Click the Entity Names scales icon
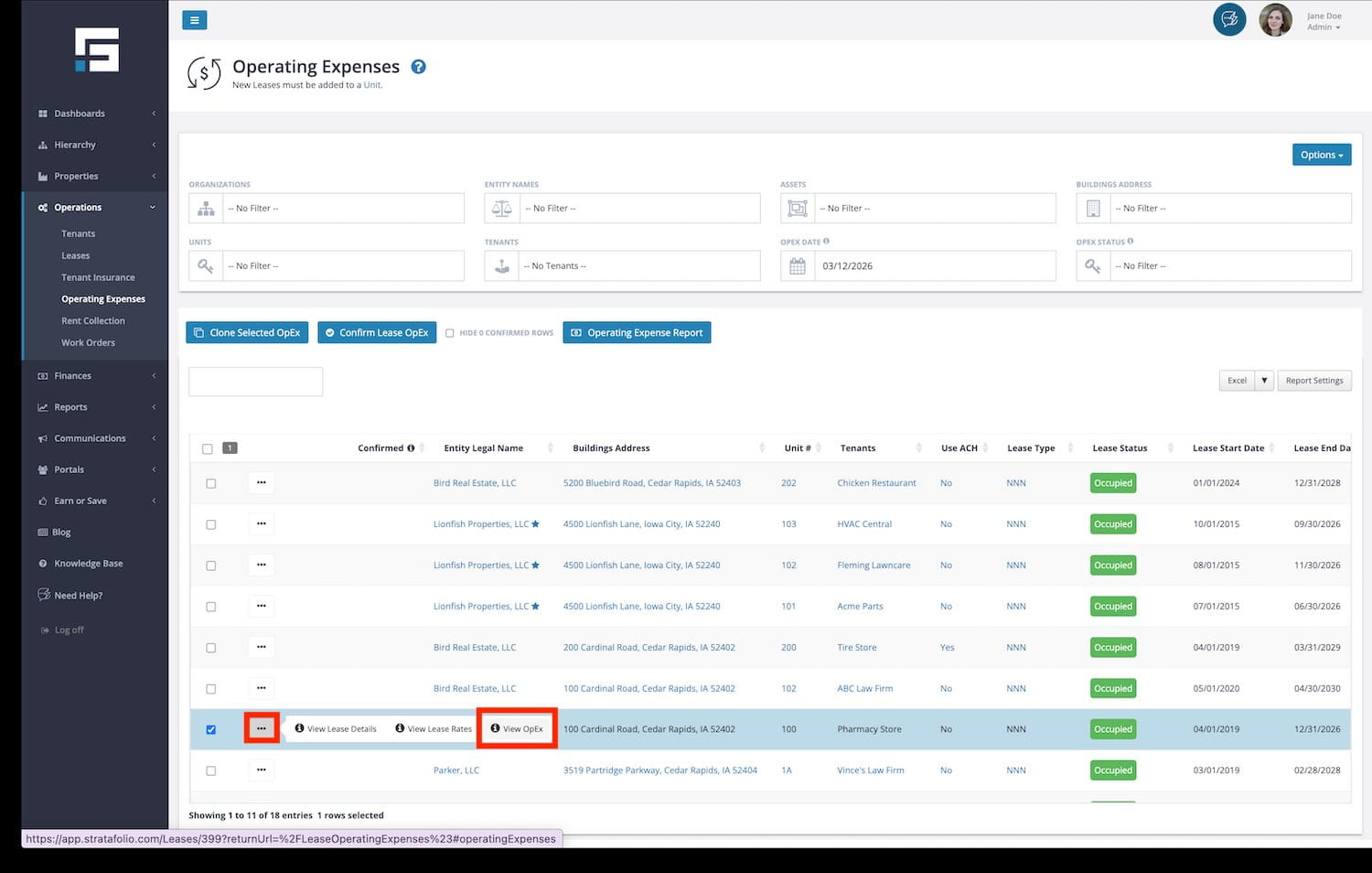Image resolution: width=1372 pixels, height=873 pixels. tap(502, 209)
